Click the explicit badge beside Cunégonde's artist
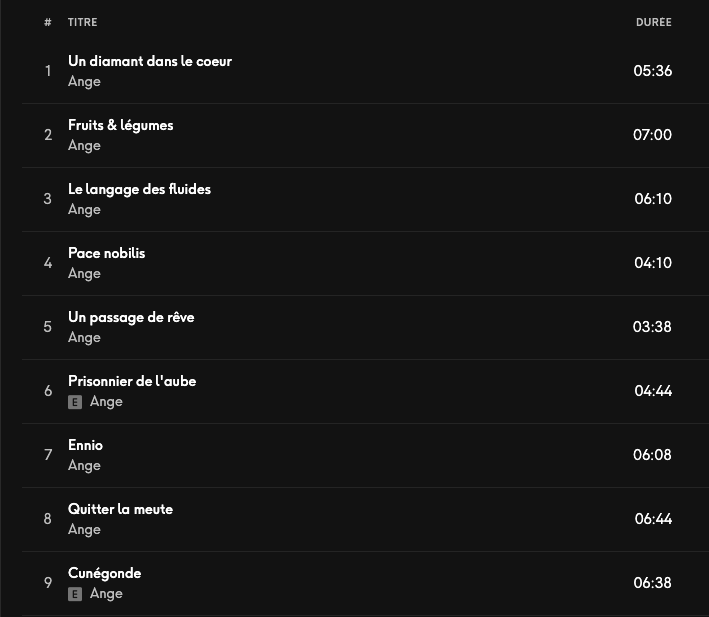 point(74,594)
